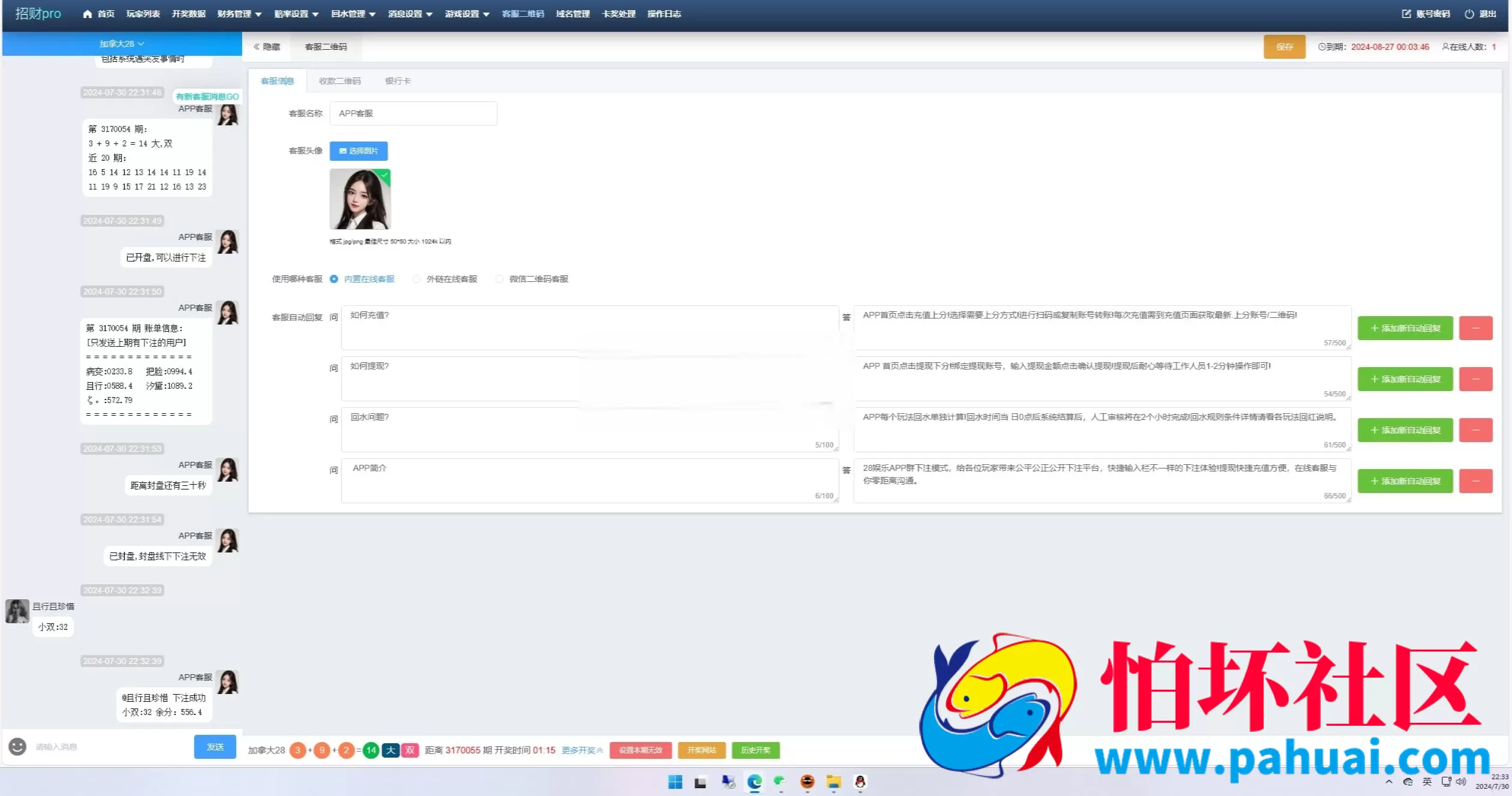Go to 首页 home in the top navigation
The image size is (1512, 796).
pos(98,14)
